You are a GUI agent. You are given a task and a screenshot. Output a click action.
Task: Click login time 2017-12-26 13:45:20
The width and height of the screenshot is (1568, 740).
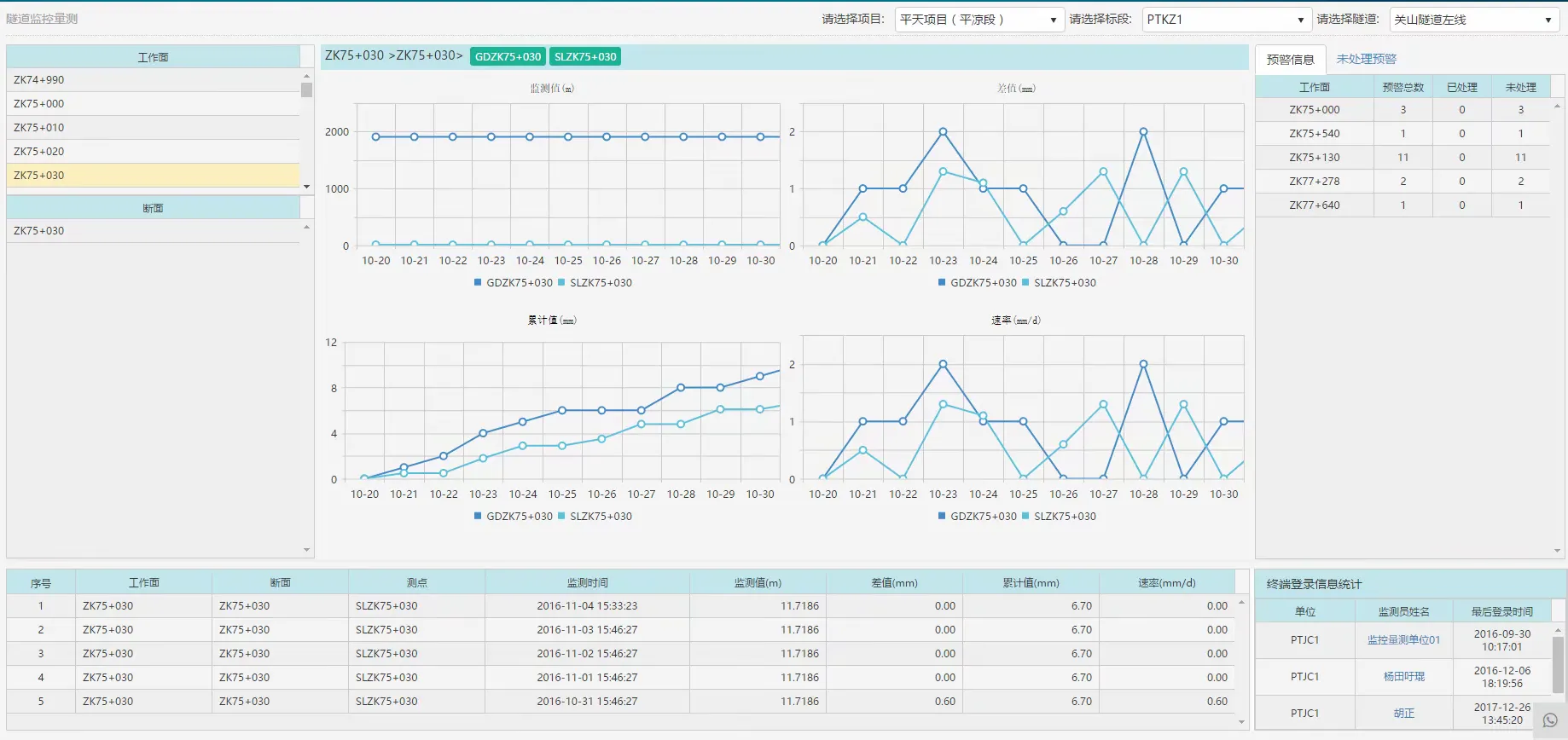1501,714
